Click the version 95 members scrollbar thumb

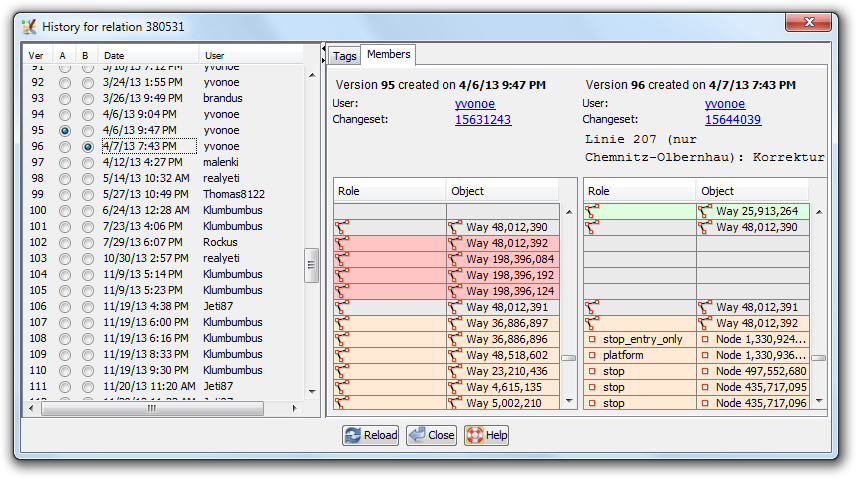569,358
